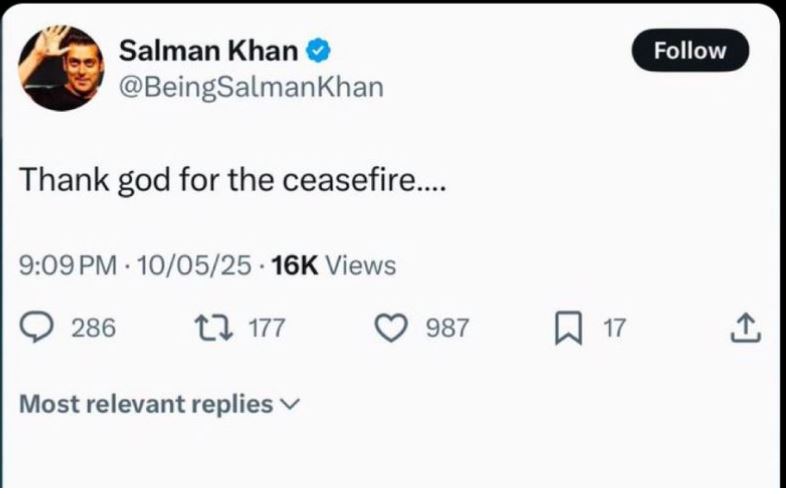This screenshot has width=786, height=494.
Task: Follow the Salman Khan account
Action: 690,50
